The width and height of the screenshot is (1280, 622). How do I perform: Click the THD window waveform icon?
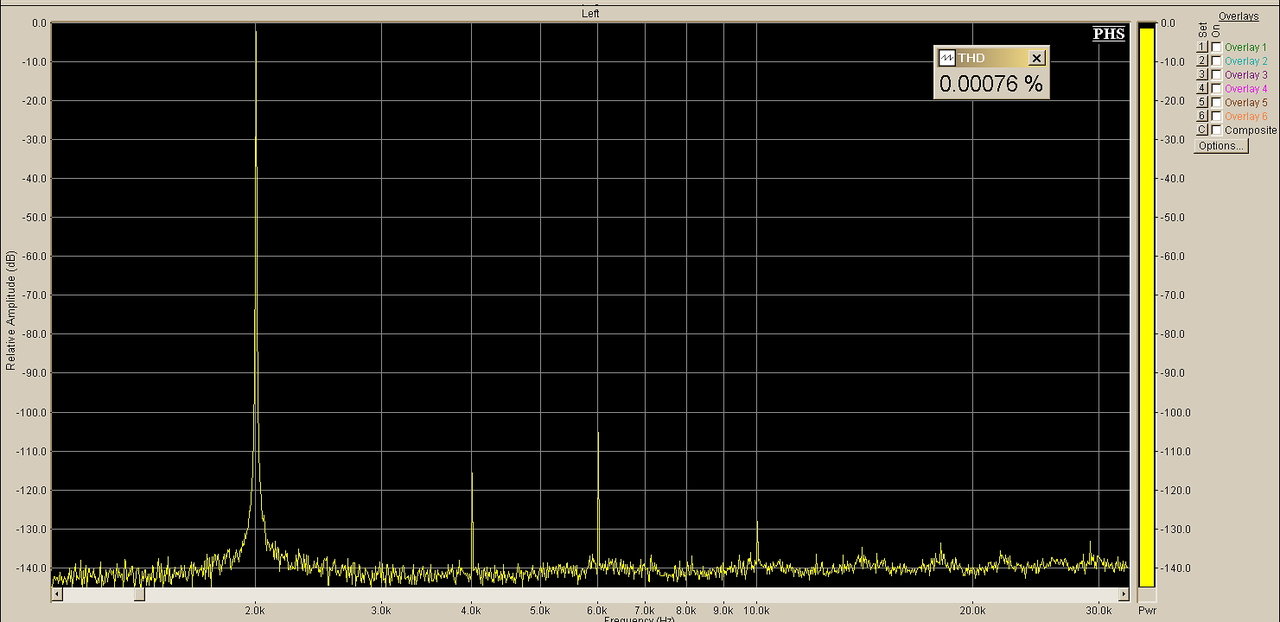[x=946, y=58]
